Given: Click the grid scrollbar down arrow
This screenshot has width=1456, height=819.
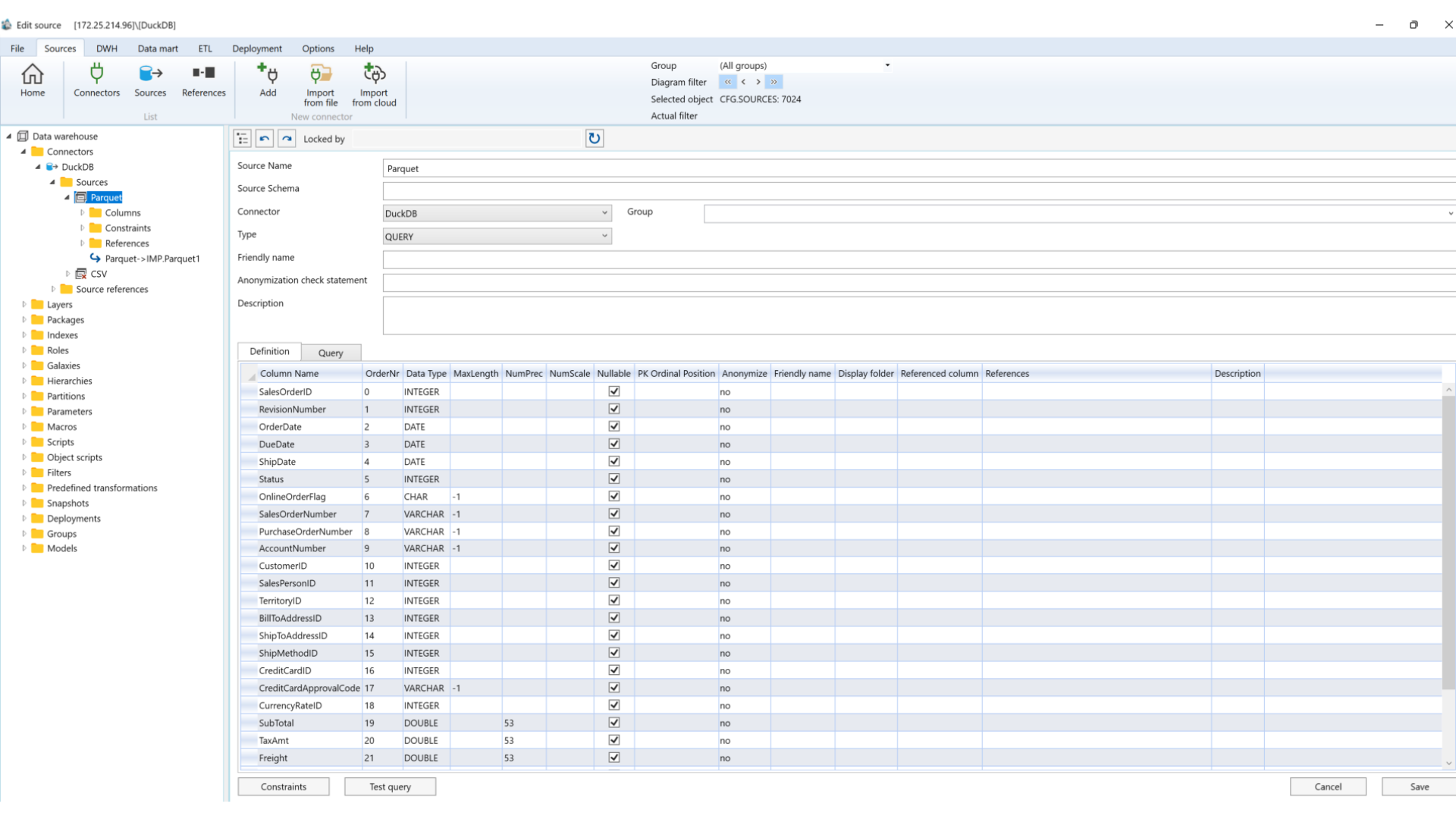Looking at the screenshot, I should click(x=1448, y=763).
